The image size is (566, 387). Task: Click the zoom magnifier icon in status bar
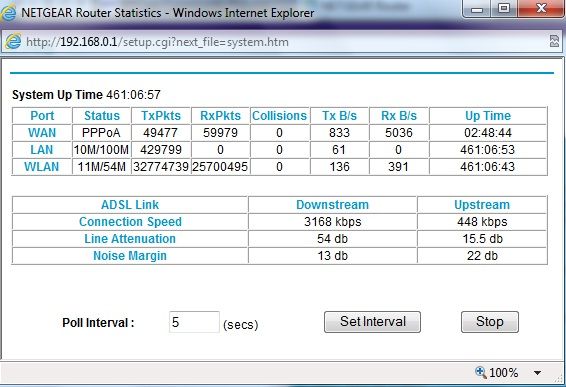tap(480, 371)
